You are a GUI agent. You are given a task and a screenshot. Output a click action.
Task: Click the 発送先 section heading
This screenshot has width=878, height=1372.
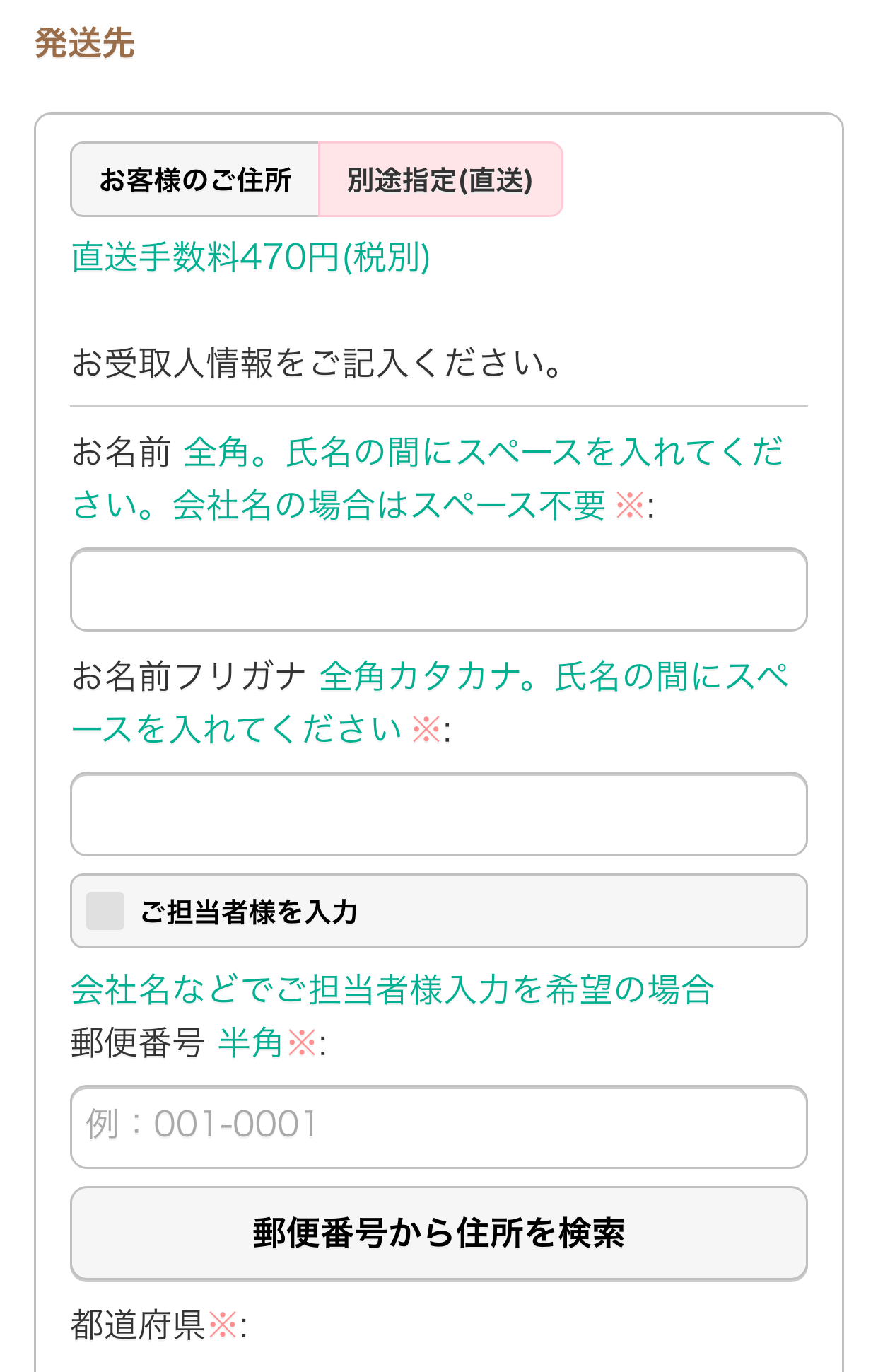(85, 43)
